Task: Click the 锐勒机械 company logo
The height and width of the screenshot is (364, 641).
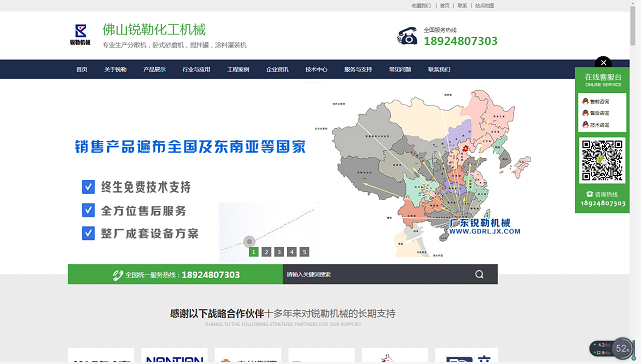Action: [x=80, y=35]
